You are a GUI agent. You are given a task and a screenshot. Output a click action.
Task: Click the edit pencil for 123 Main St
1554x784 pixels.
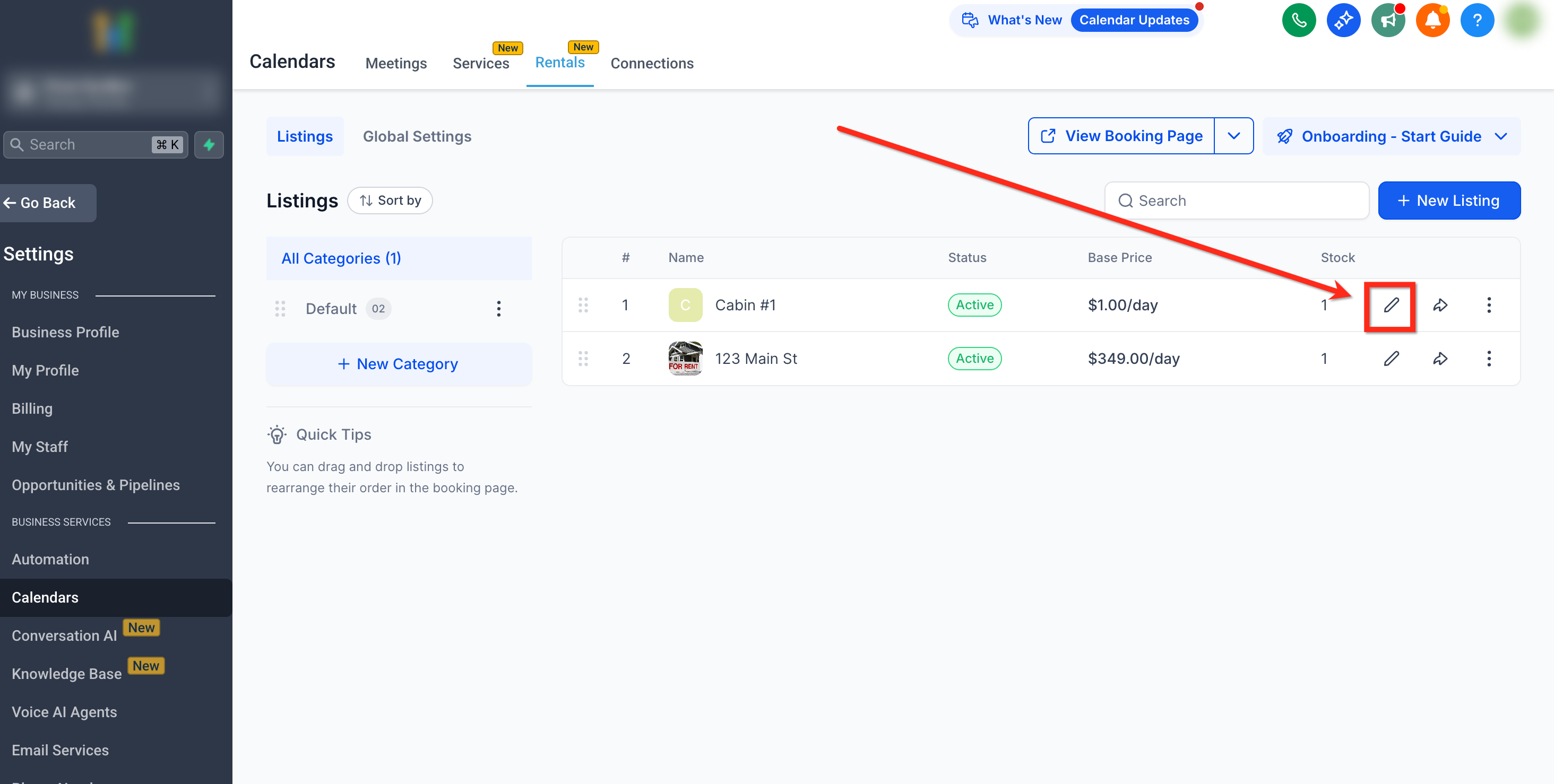pyautogui.click(x=1391, y=359)
